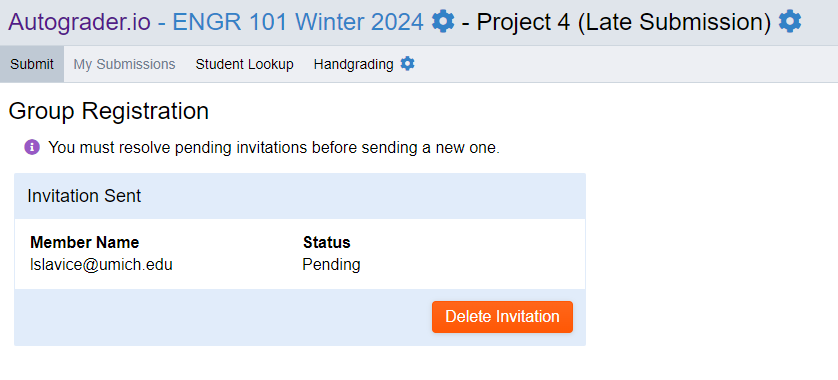Click the Invitation Sent panel header
This screenshot has height=380, width=838.
(300, 196)
